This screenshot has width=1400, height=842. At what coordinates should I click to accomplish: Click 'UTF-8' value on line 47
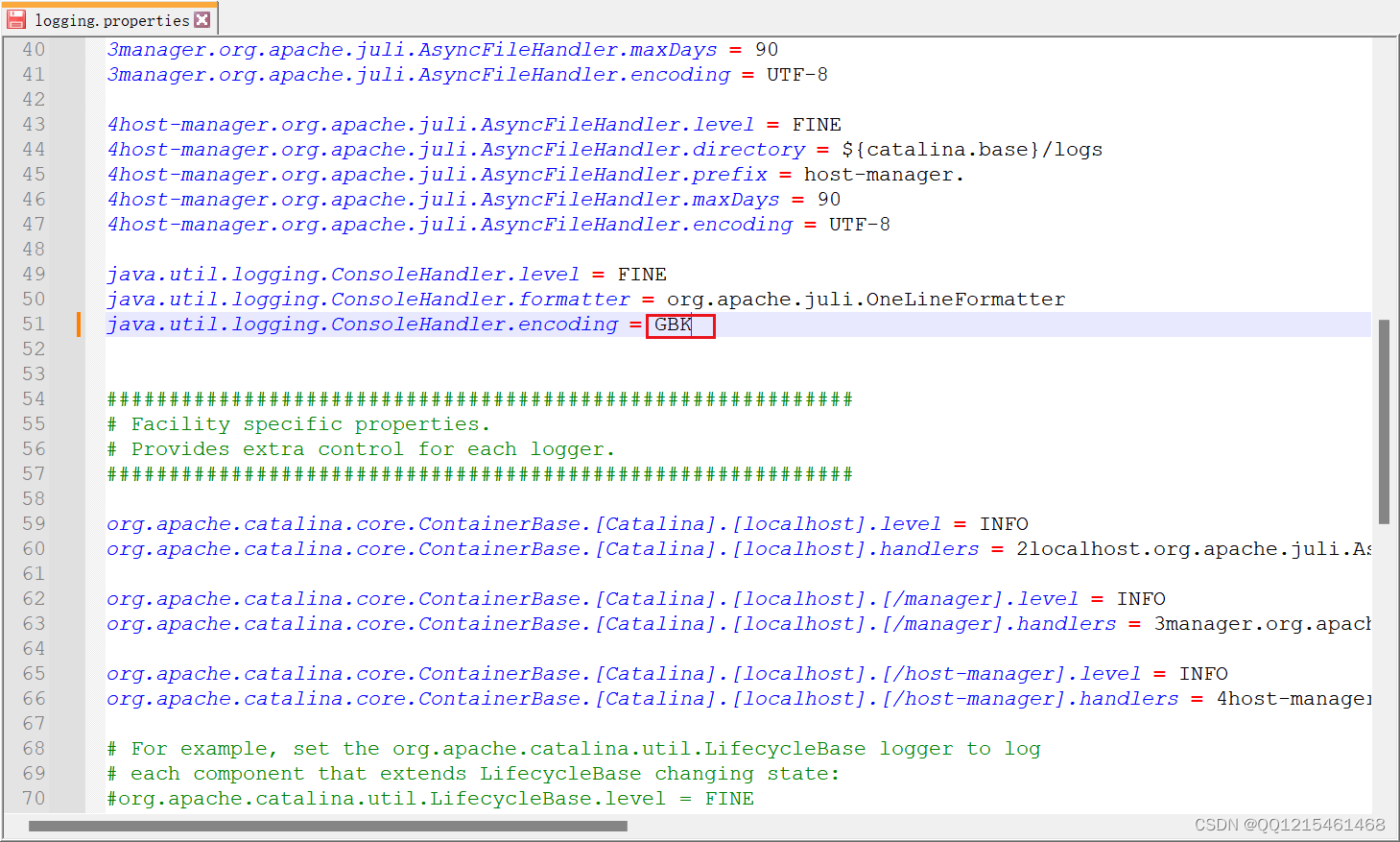[860, 225]
